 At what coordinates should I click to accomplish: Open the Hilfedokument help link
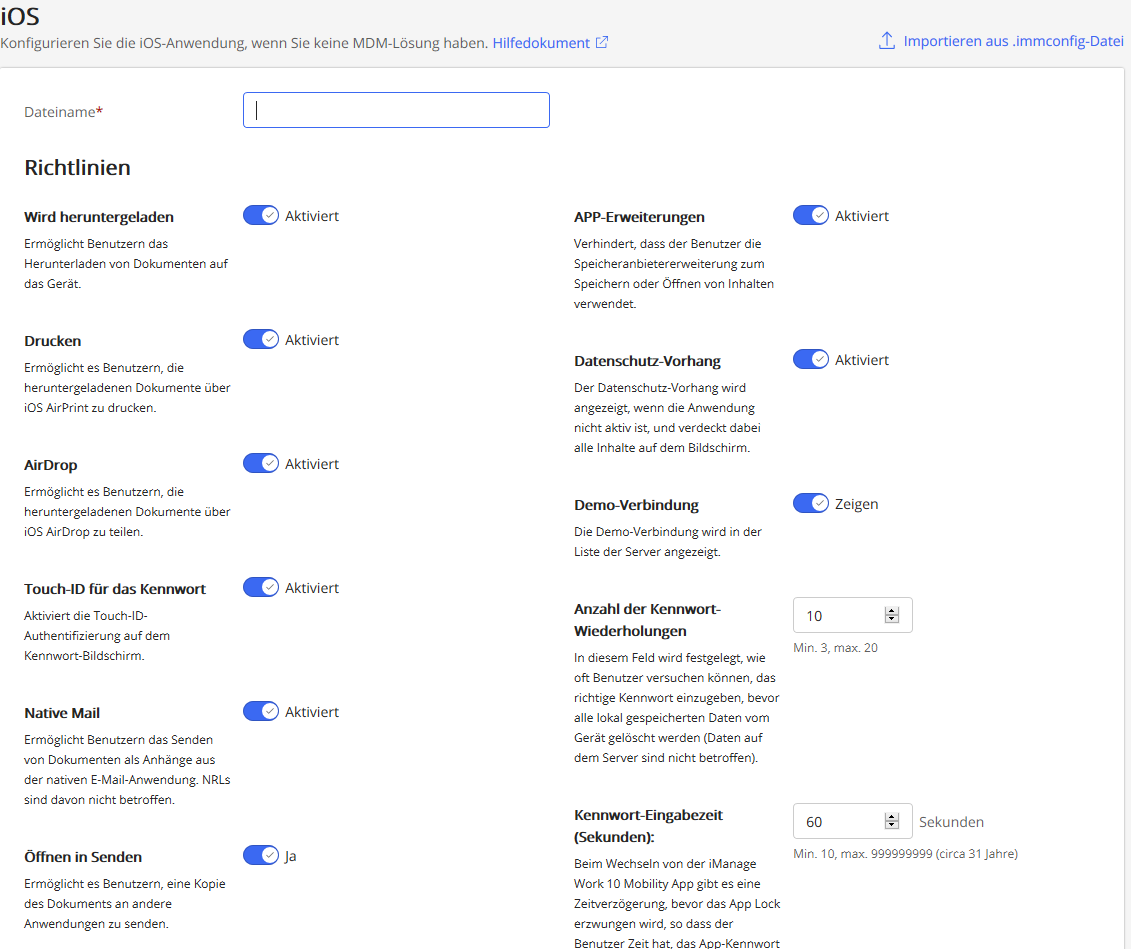541,43
